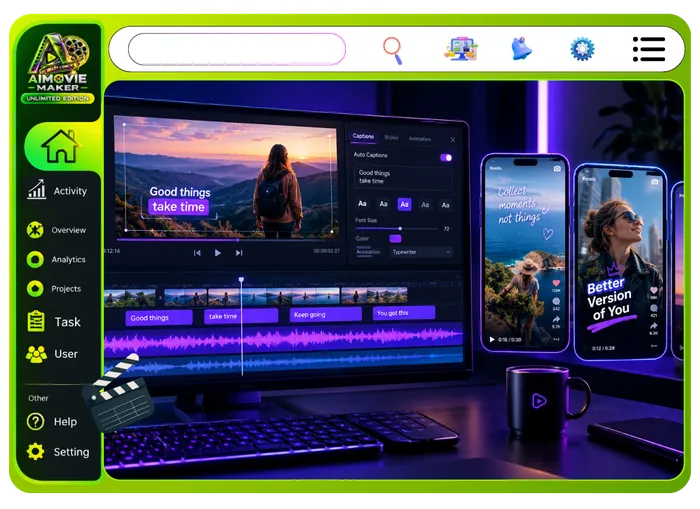Click the purple audio waveform track

click(x=283, y=338)
